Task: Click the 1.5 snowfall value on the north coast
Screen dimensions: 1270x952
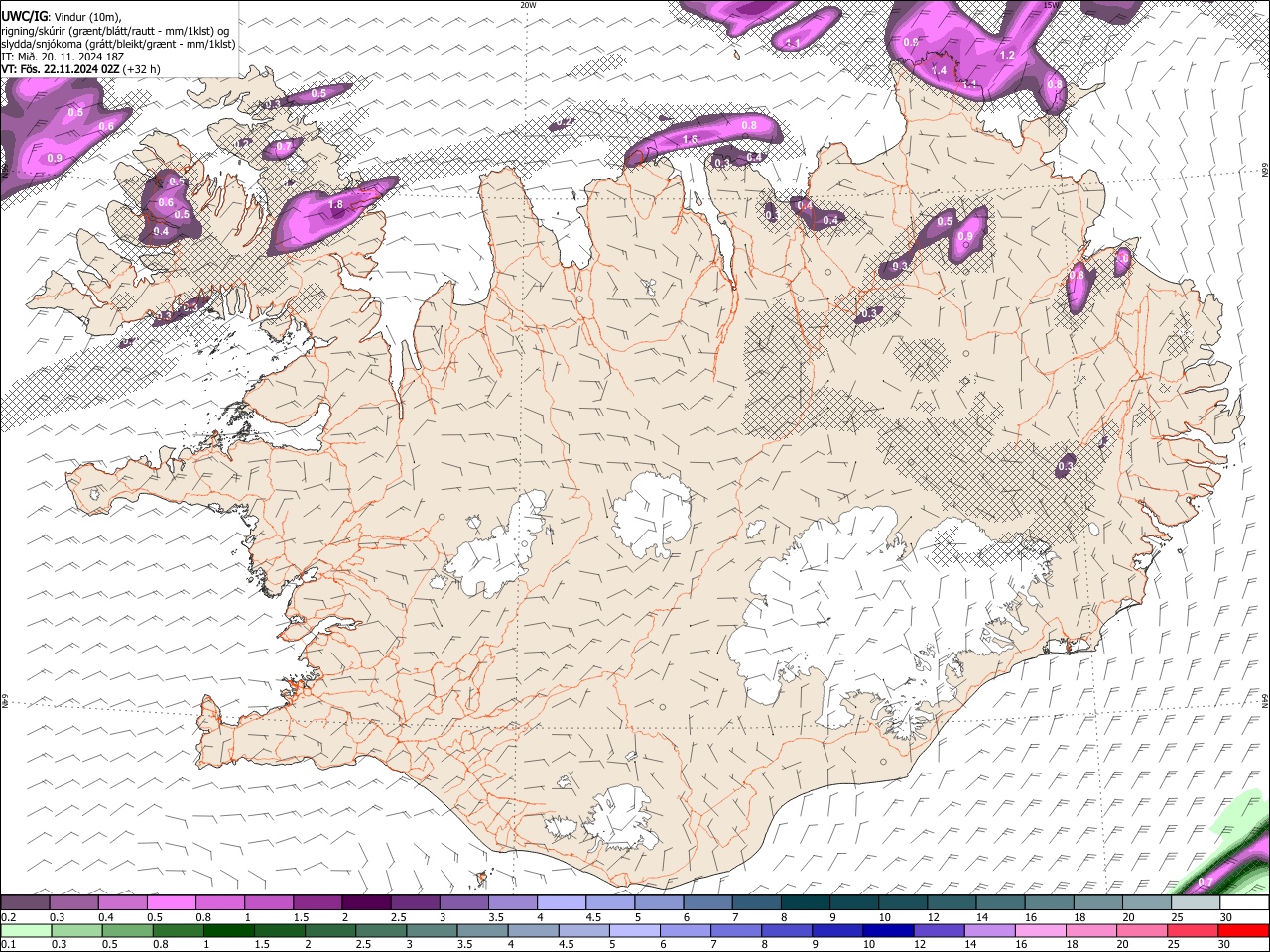Action: click(691, 140)
